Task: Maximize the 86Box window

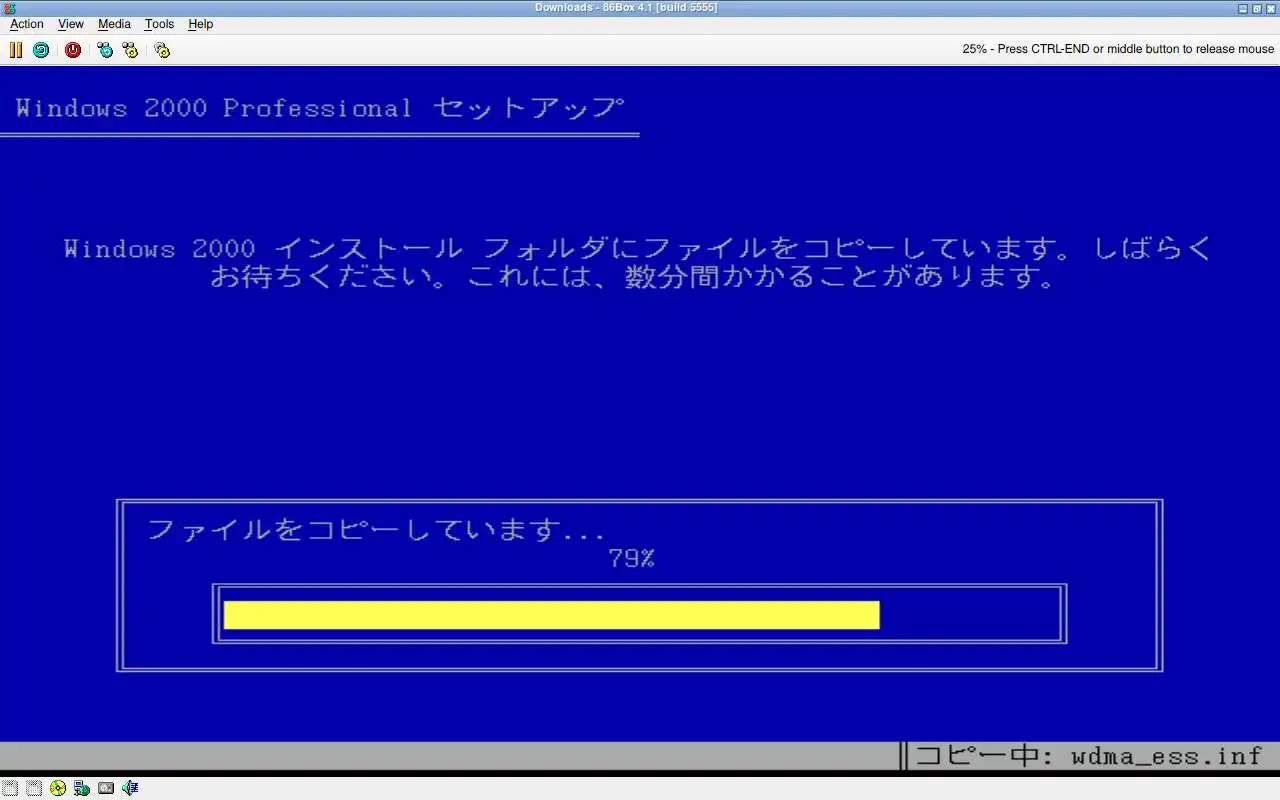Action: pyautogui.click(x=1257, y=8)
